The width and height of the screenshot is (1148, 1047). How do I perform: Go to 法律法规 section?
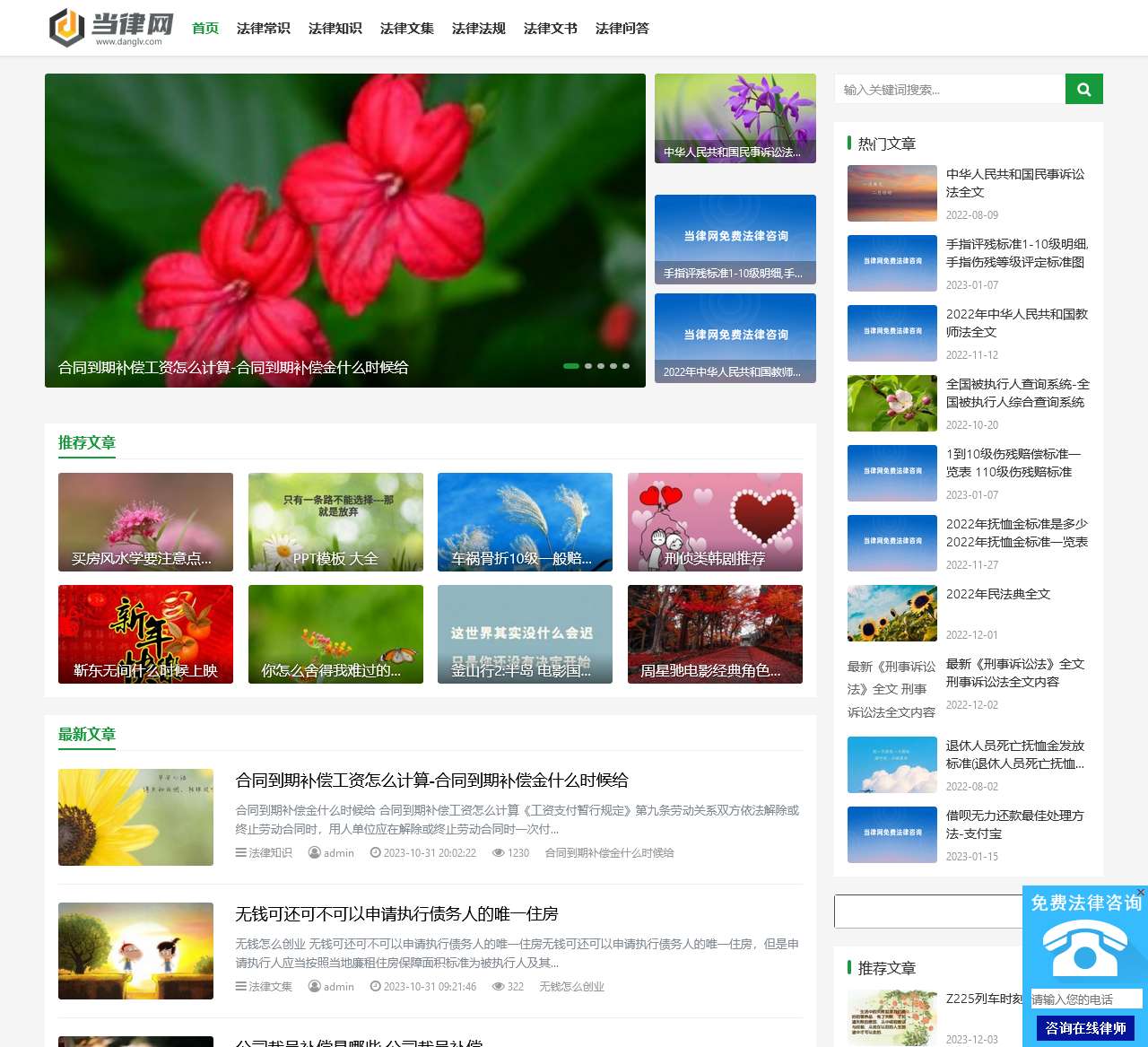pos(479,28)
